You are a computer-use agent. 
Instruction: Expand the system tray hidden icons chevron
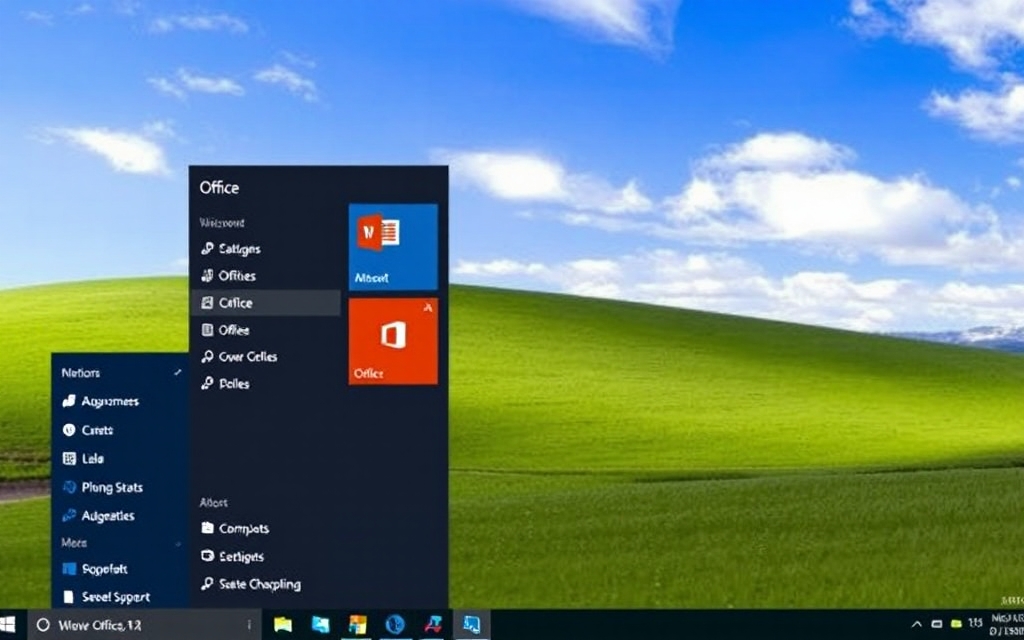coord(917,624)
